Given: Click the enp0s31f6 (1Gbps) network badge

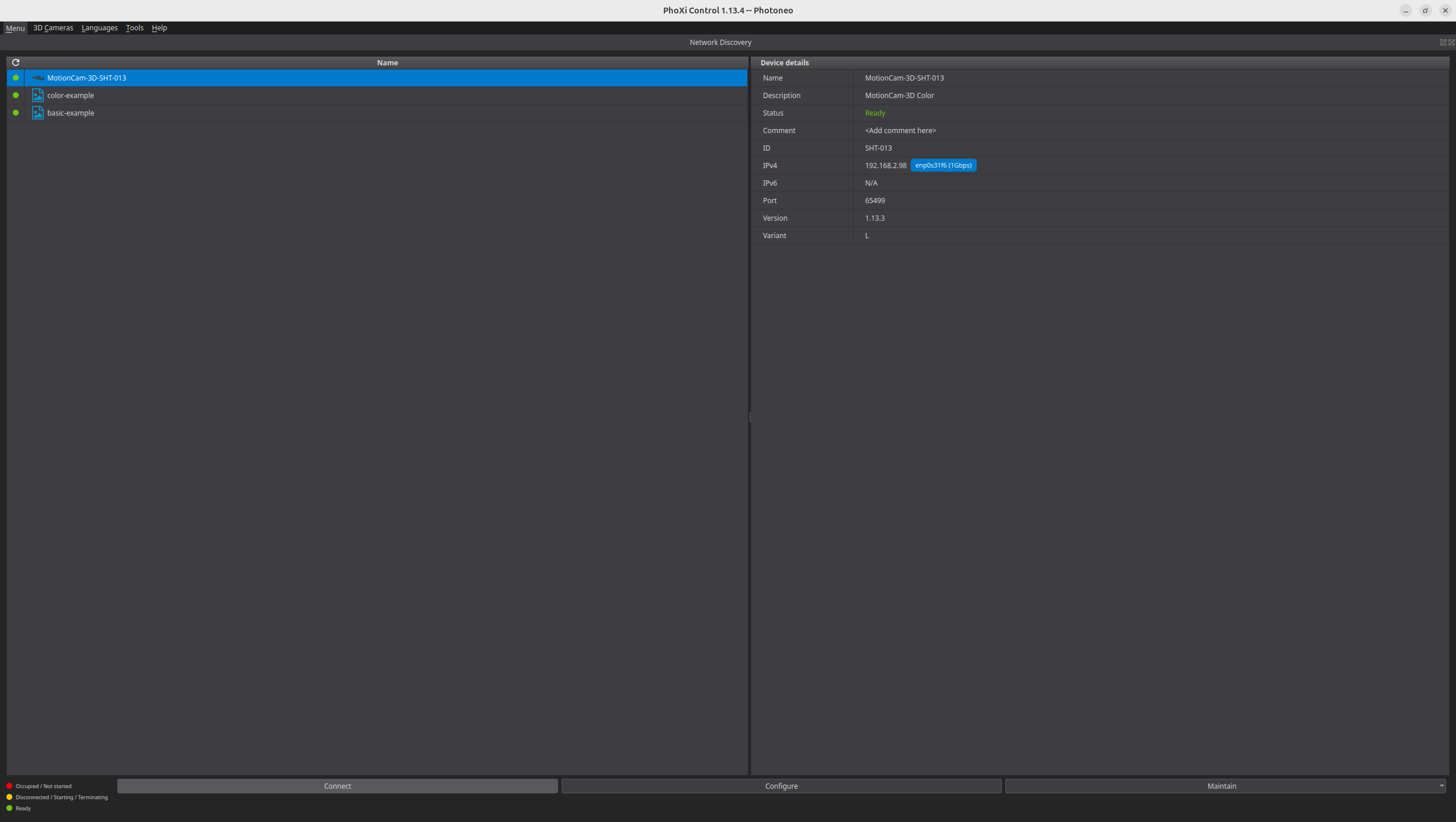Looking at the screenshot, I should 943,165.
